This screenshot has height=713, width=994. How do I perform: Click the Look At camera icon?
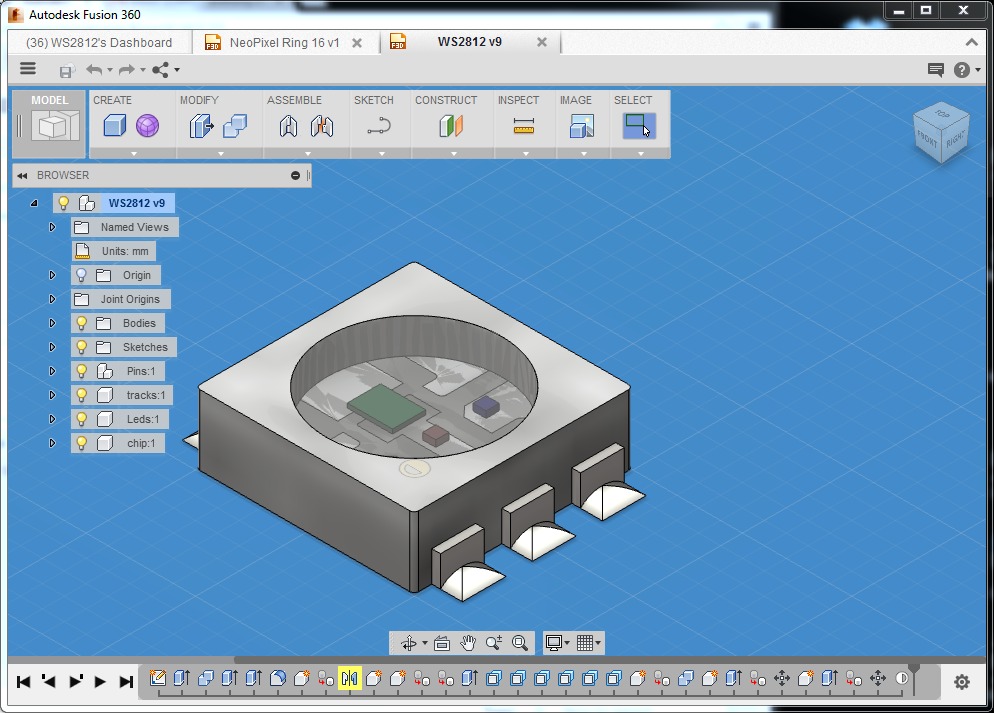tap(442, 643)
